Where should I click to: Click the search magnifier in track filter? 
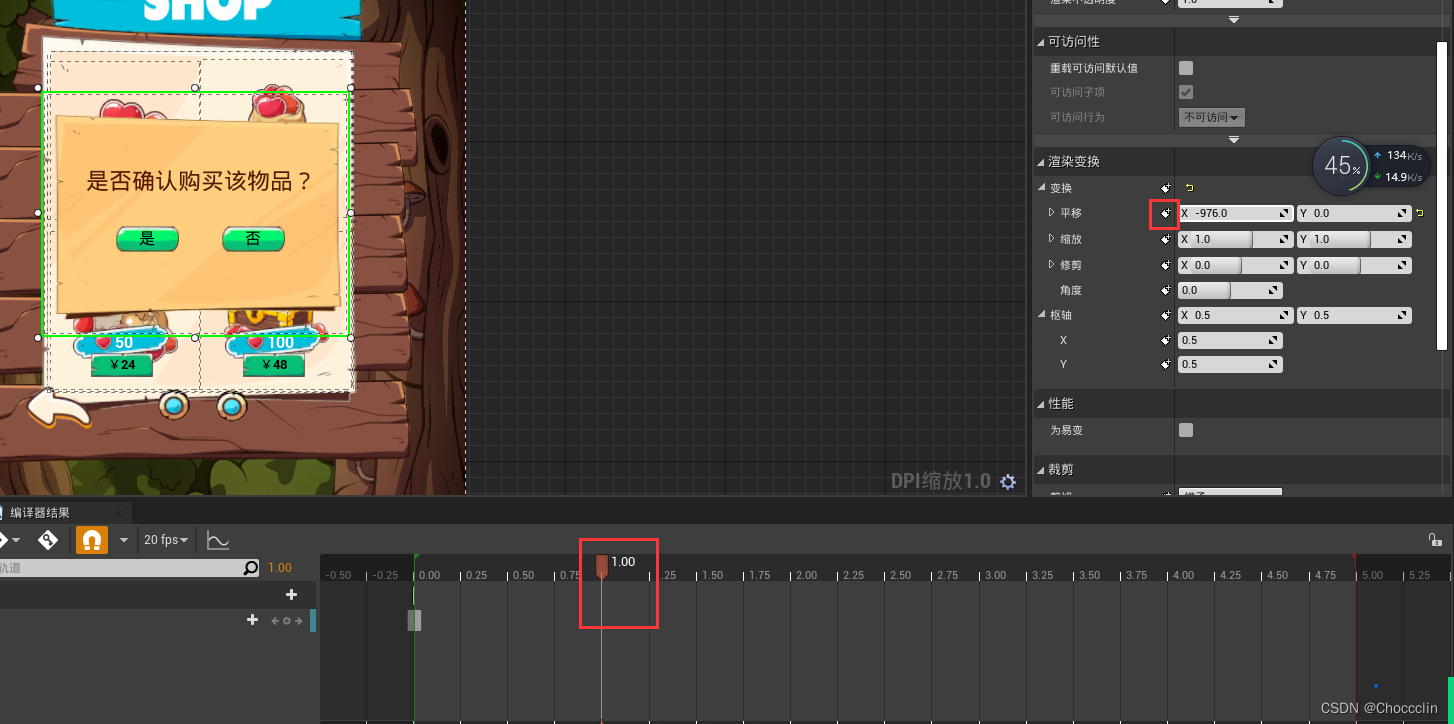coord(251,568)
